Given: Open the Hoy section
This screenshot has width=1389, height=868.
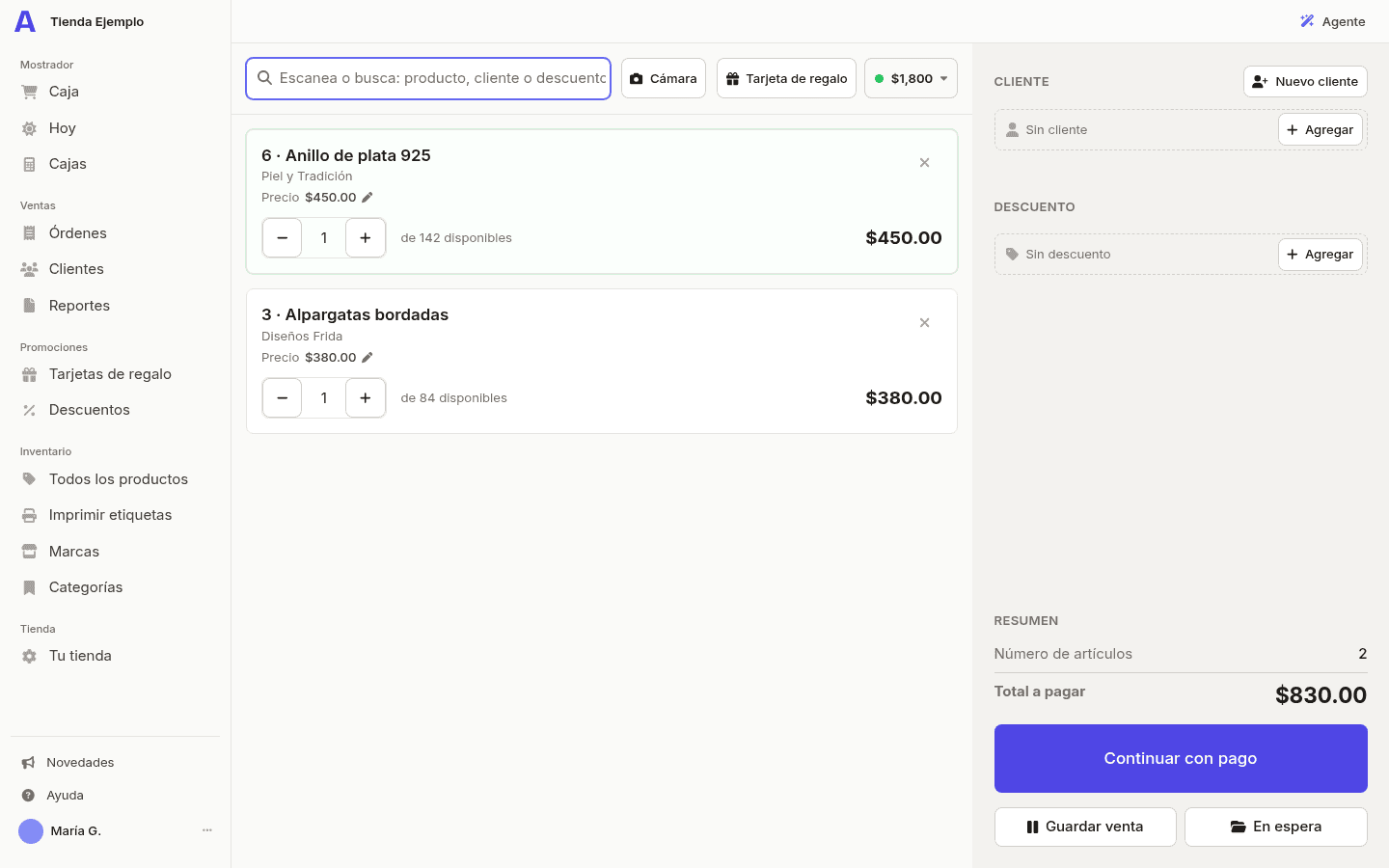Looking at the screenshot, I should point(62,128).
